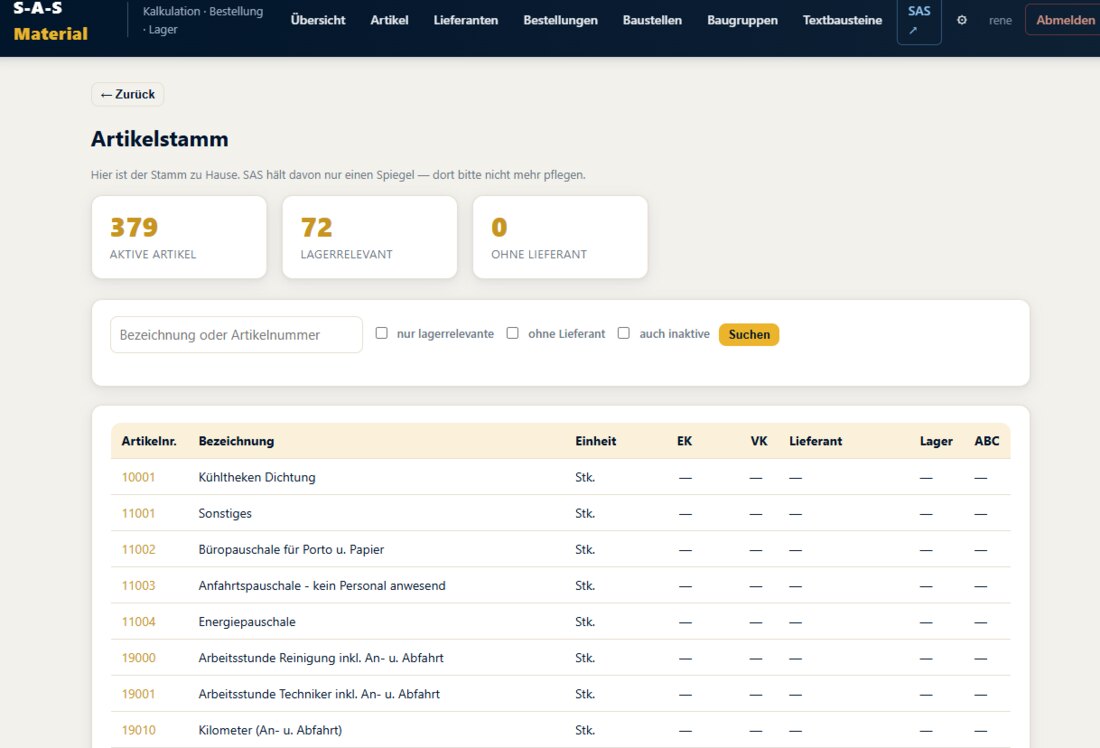Viewport: 1100px width, 748px height.
Task: Open article link 11002
Action: point(138,549)
